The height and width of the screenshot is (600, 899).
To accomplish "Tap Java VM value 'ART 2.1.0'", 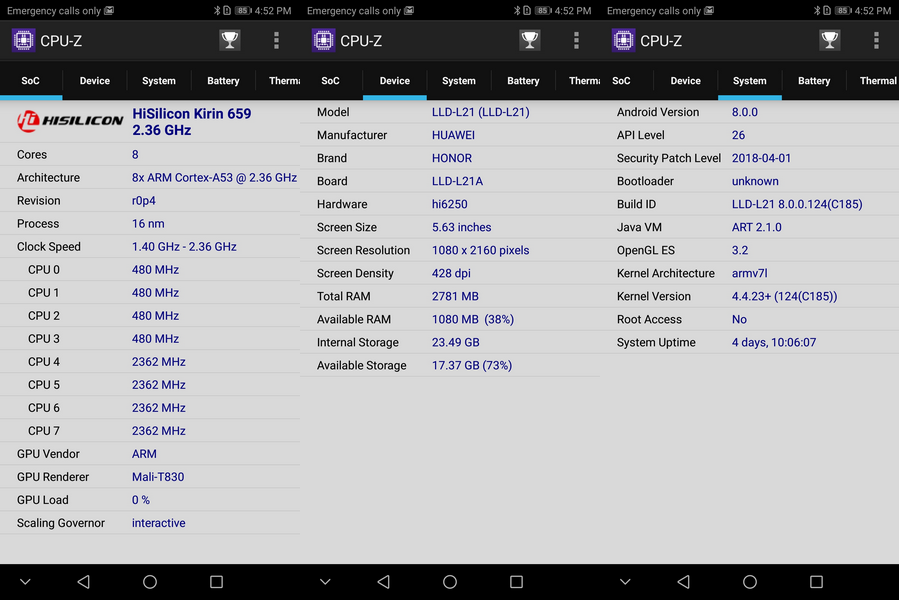I will click(x=757, y=227).
